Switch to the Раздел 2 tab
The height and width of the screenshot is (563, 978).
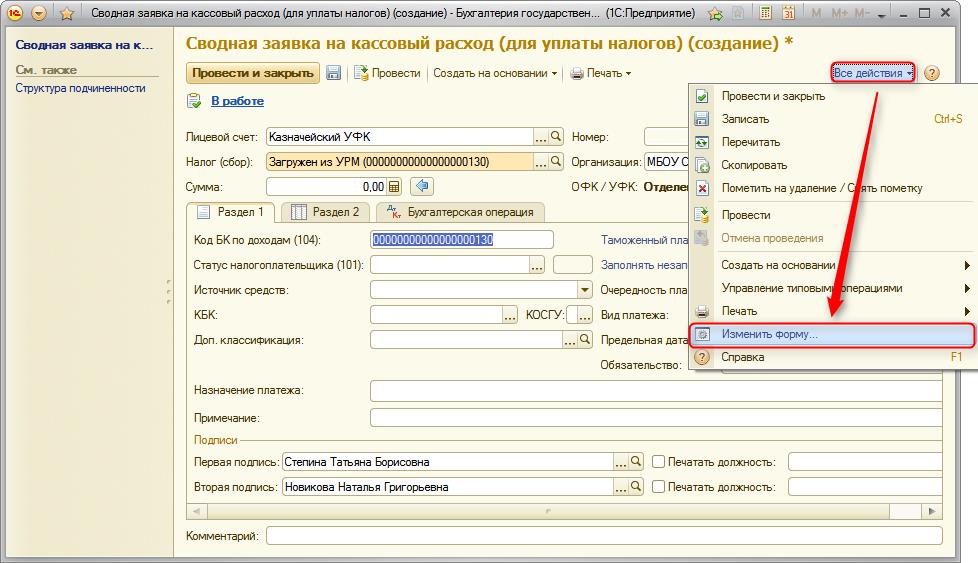325,212
